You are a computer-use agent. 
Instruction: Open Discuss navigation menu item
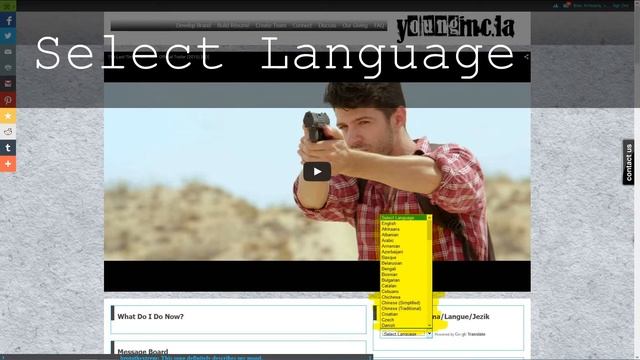(x=327, y=25)
